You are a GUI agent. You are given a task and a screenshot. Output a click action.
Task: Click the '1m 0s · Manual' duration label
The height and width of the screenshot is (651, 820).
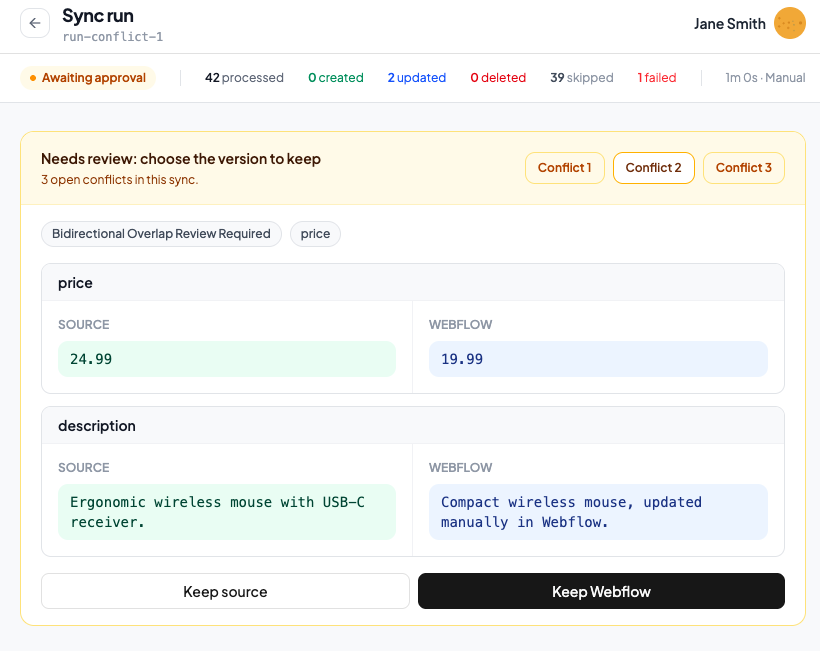click(765, 78)
